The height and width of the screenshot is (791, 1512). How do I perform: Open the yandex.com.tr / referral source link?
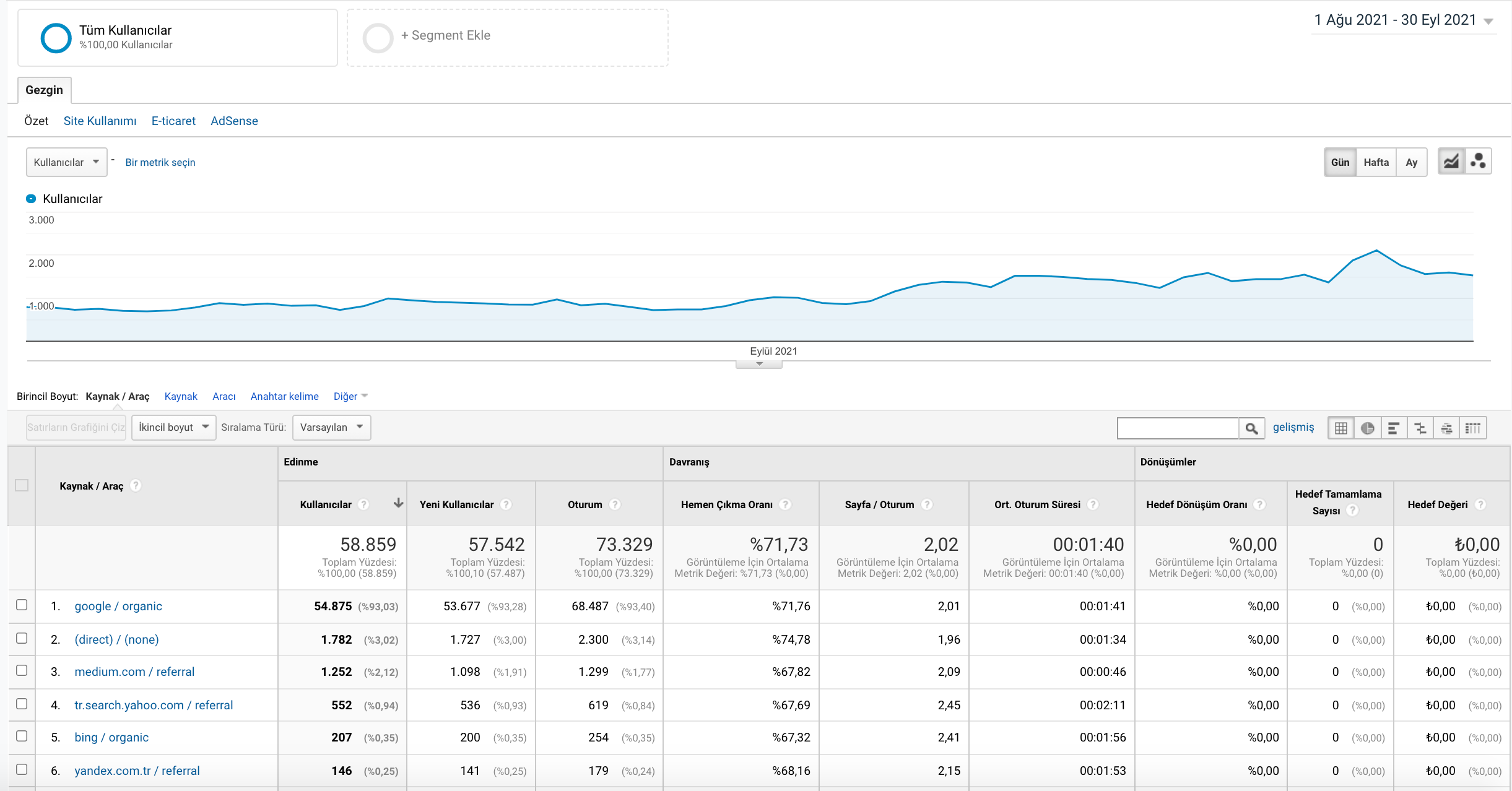(137, 771)
